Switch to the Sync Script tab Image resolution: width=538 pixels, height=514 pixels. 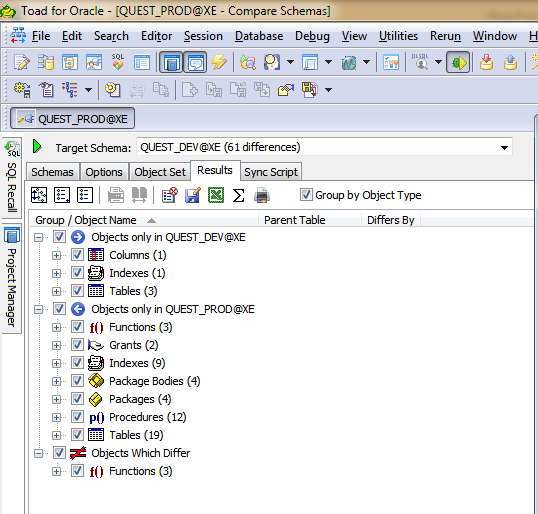[271, 172]
